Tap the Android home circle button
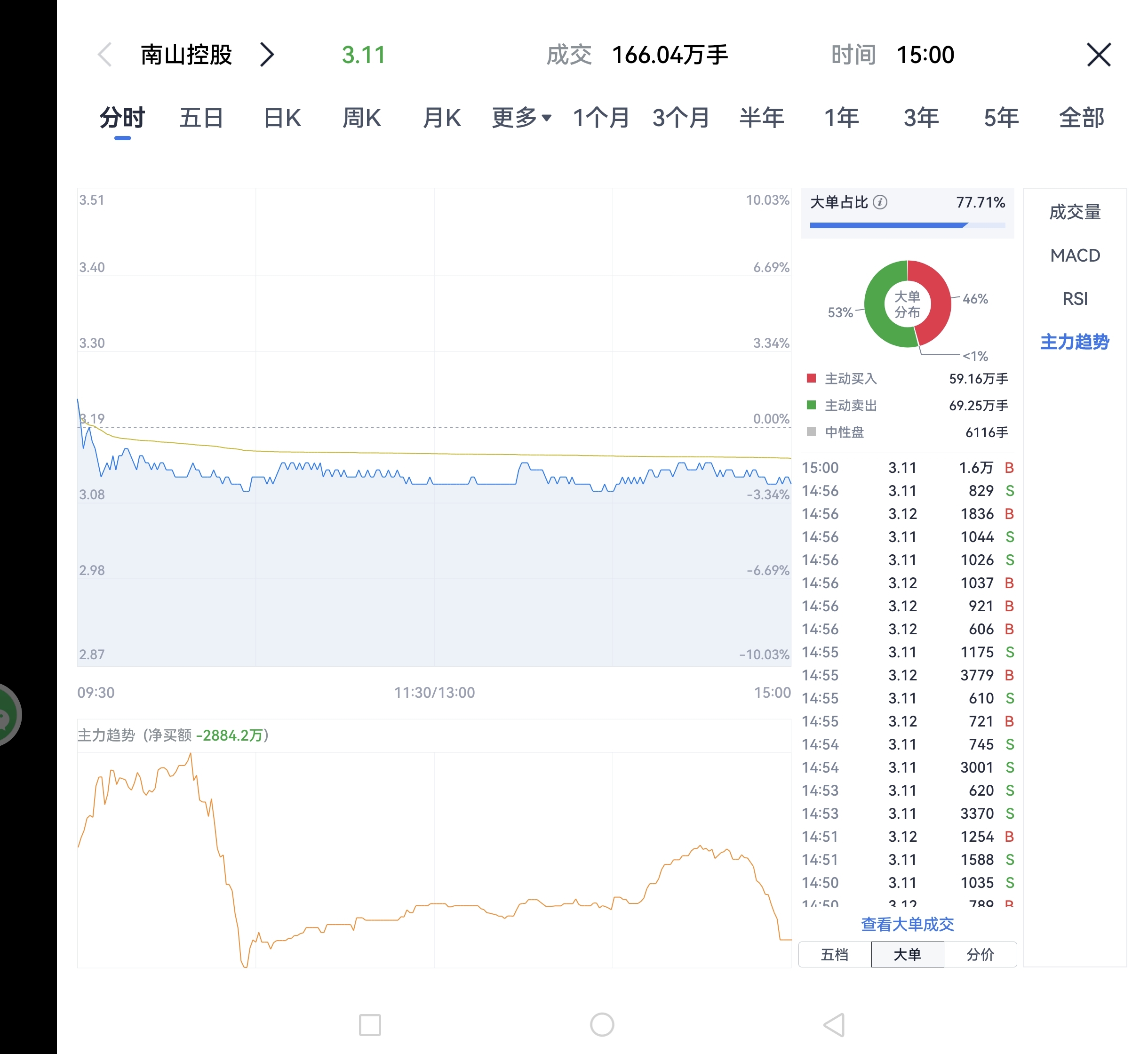The width and height of the screenshot is (1148, 1054). coord(602,1024)
